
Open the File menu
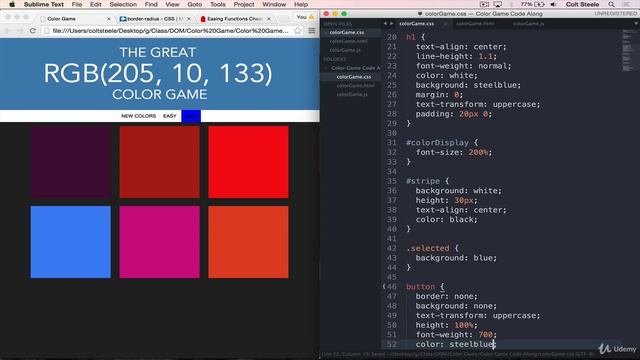tap(77, 4)
